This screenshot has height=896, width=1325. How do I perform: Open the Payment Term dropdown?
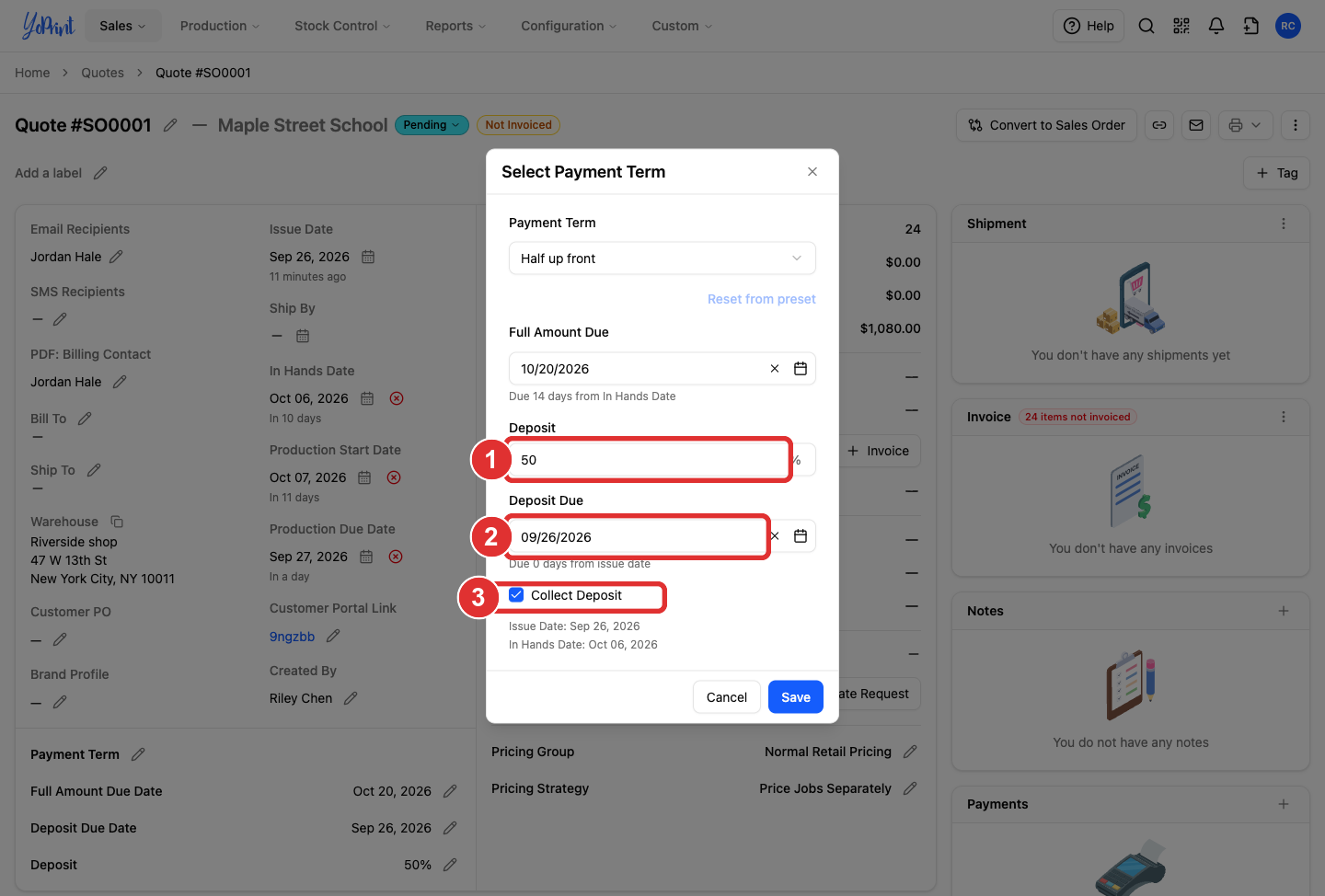coord(662,258)
